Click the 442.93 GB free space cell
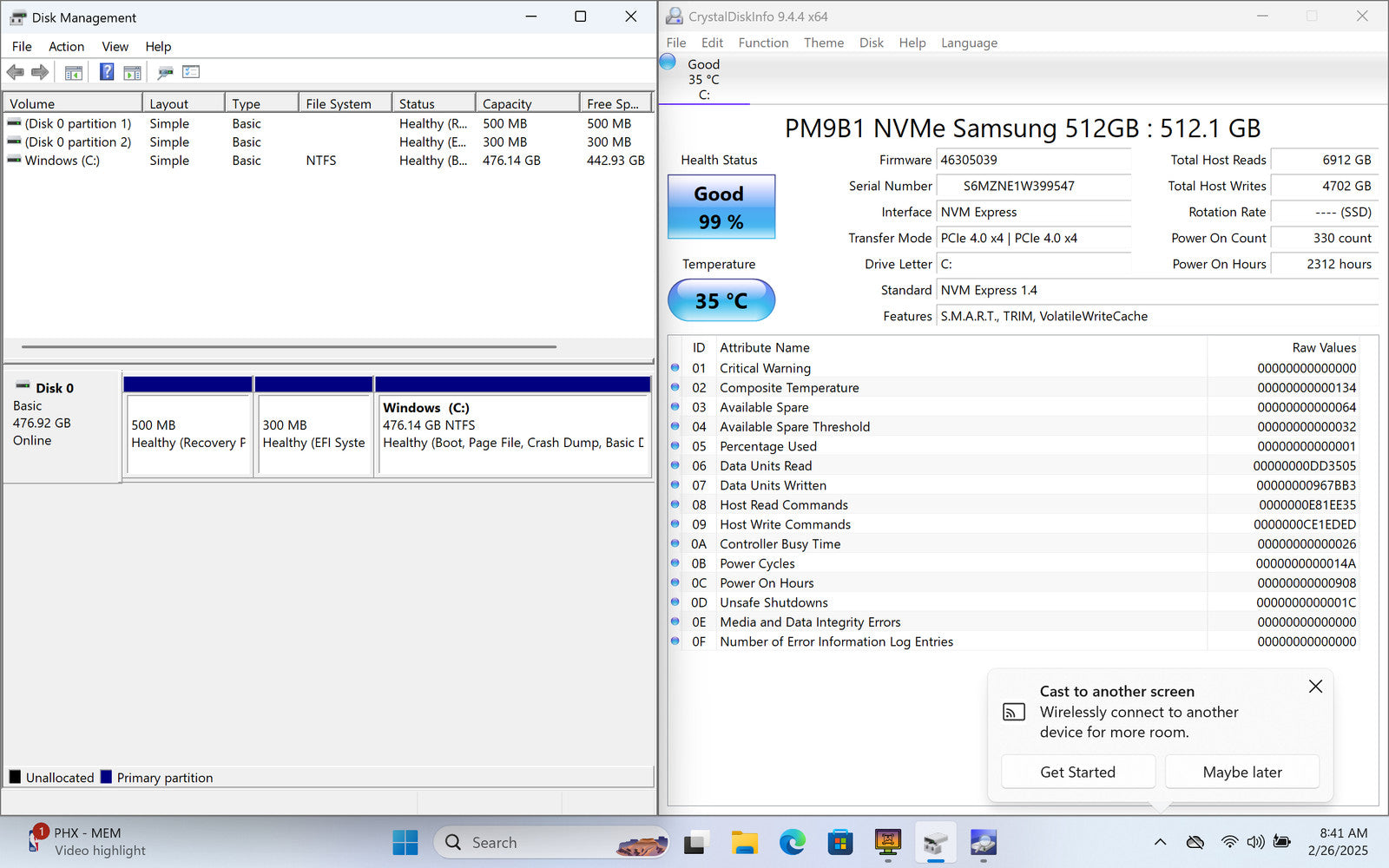Image resolution: width=1389 pixels, height=868 pixels. click(616, 160)
